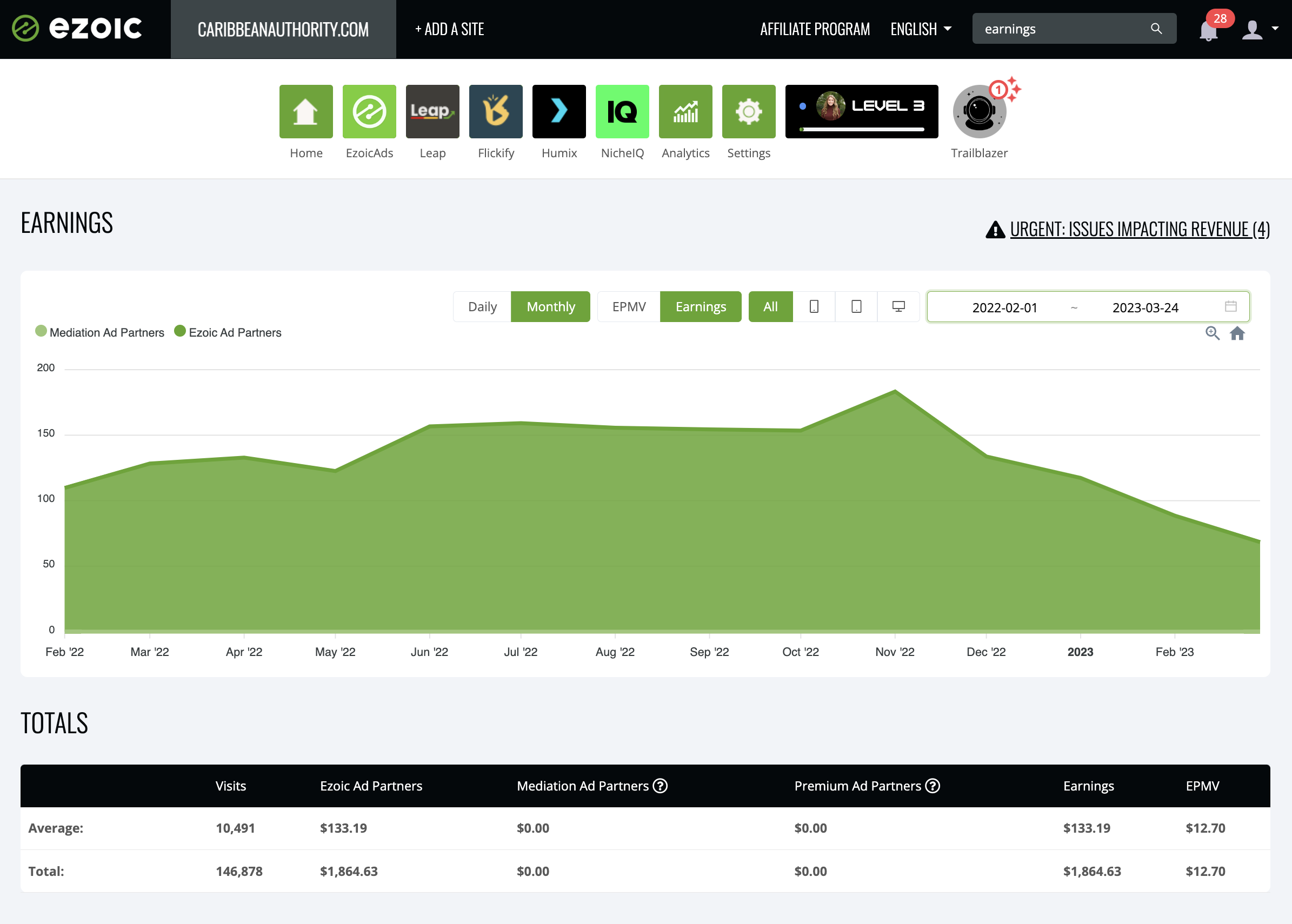Click the 28 notifications badge
1292x924 pixels.
point(1220,18)
